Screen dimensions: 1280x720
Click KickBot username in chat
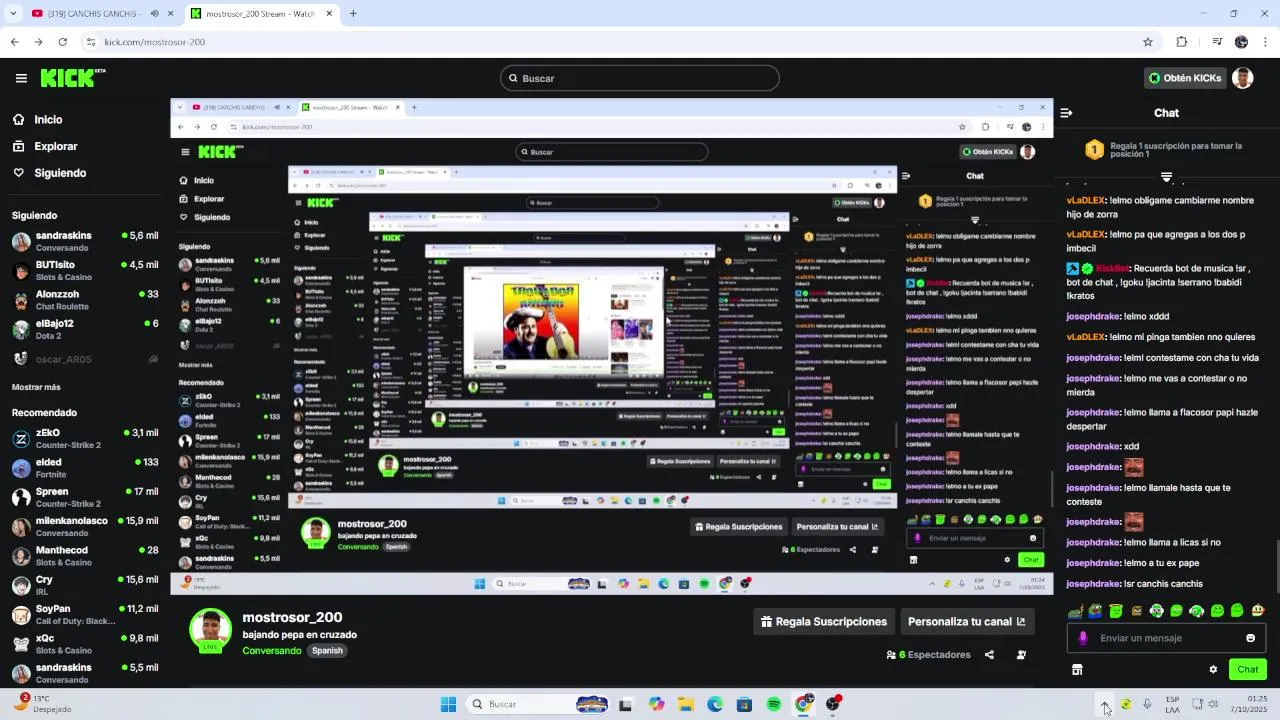click(1113, 269)
